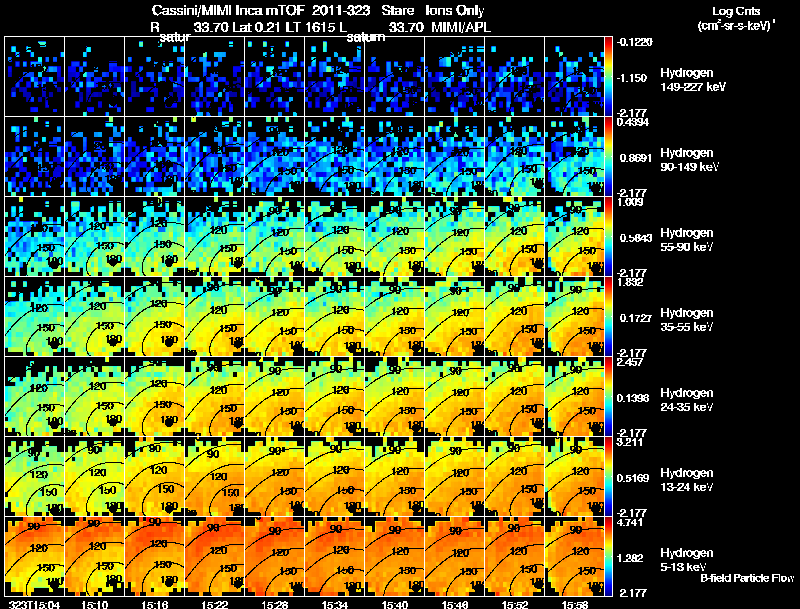This screenshot has width=800, height=609.
Task: Click the -0.1220 color scale maximum value
Action: click(x=634, y=42)
